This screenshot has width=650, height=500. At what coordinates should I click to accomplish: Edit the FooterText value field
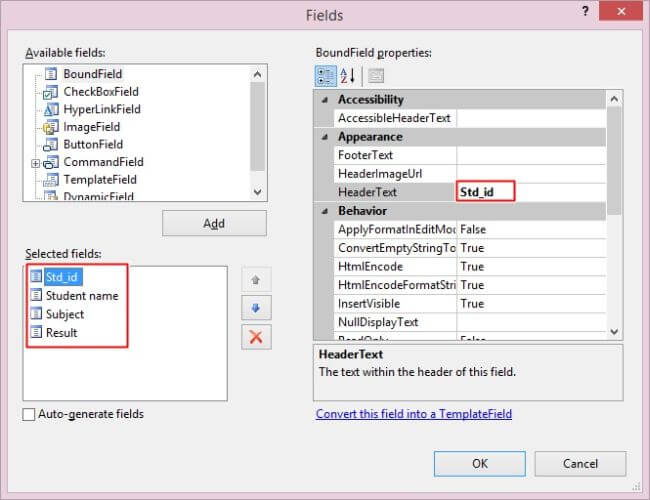tap(531, 155)
